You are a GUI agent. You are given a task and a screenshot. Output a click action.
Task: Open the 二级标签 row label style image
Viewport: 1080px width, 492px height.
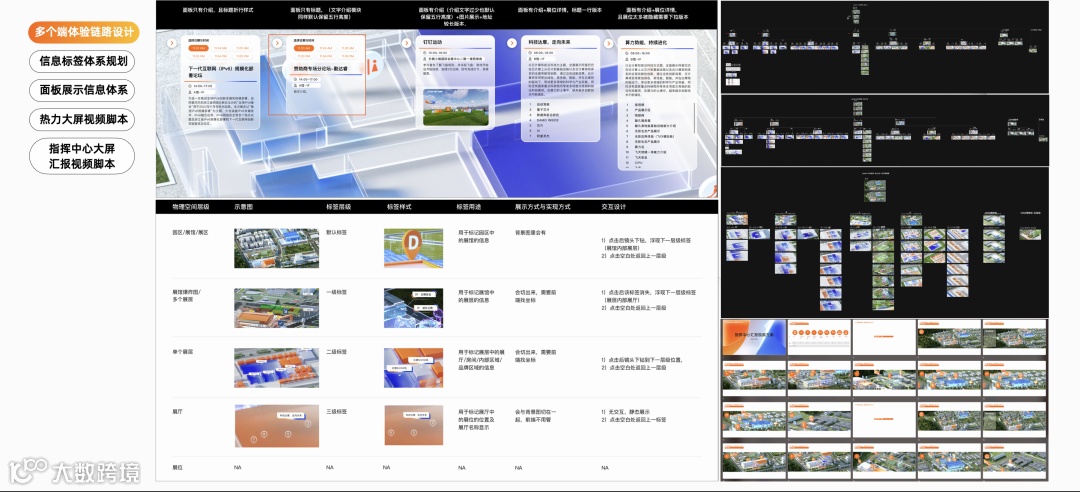tap(413, 368)
